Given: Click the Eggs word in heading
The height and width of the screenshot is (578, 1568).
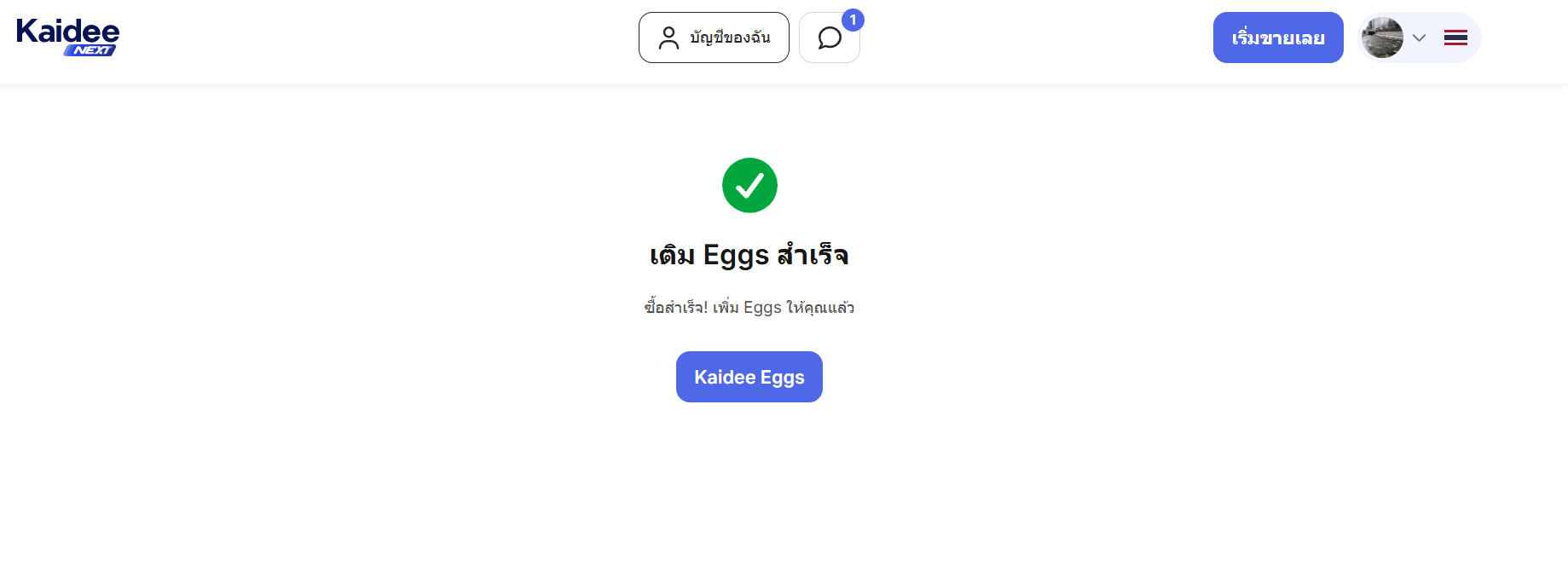Looking at the screenshot, I should click(736, 256).
